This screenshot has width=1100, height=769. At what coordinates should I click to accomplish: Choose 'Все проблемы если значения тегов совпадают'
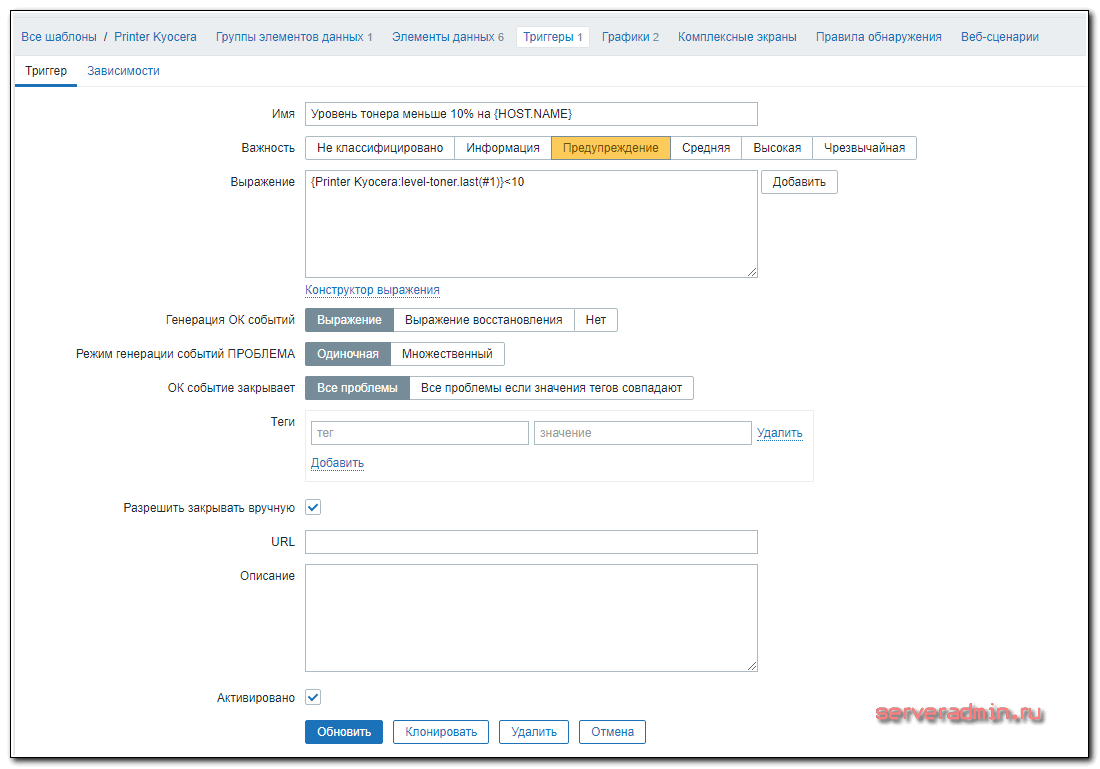551,388
